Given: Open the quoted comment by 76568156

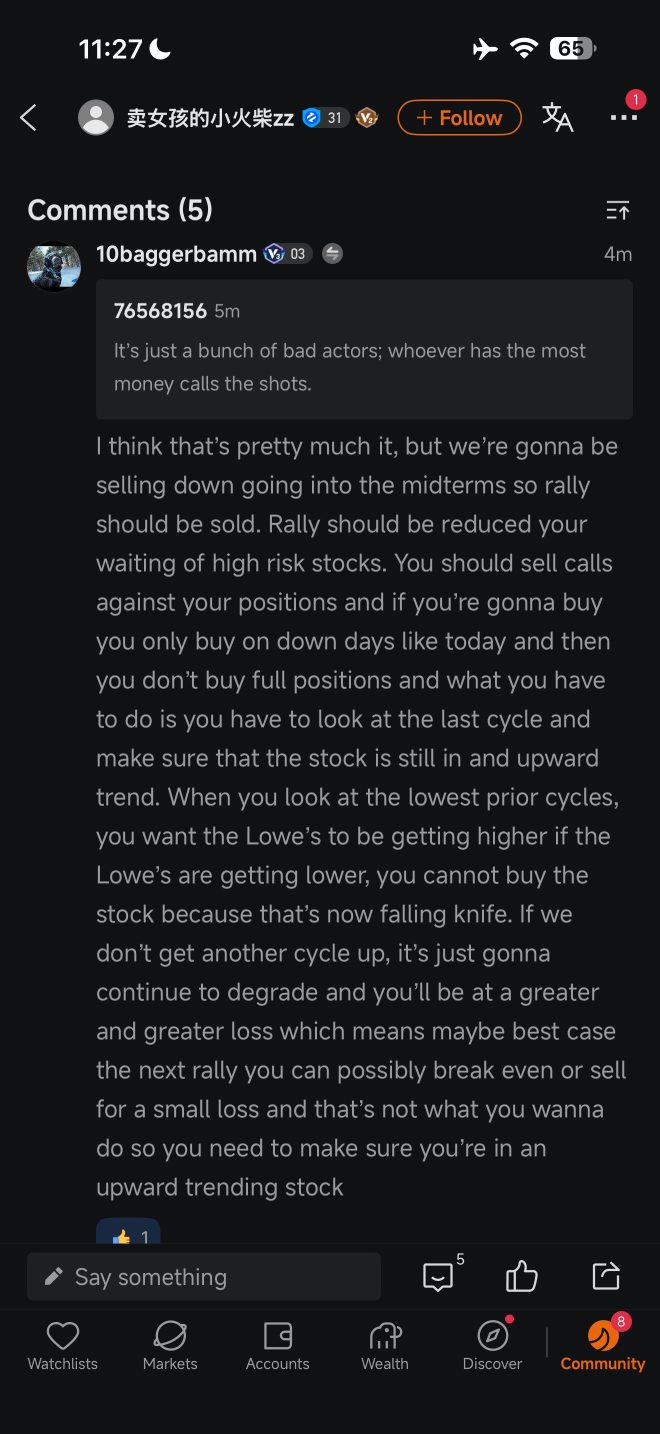Looking at the screenshot, I should [x=364, y=349].
